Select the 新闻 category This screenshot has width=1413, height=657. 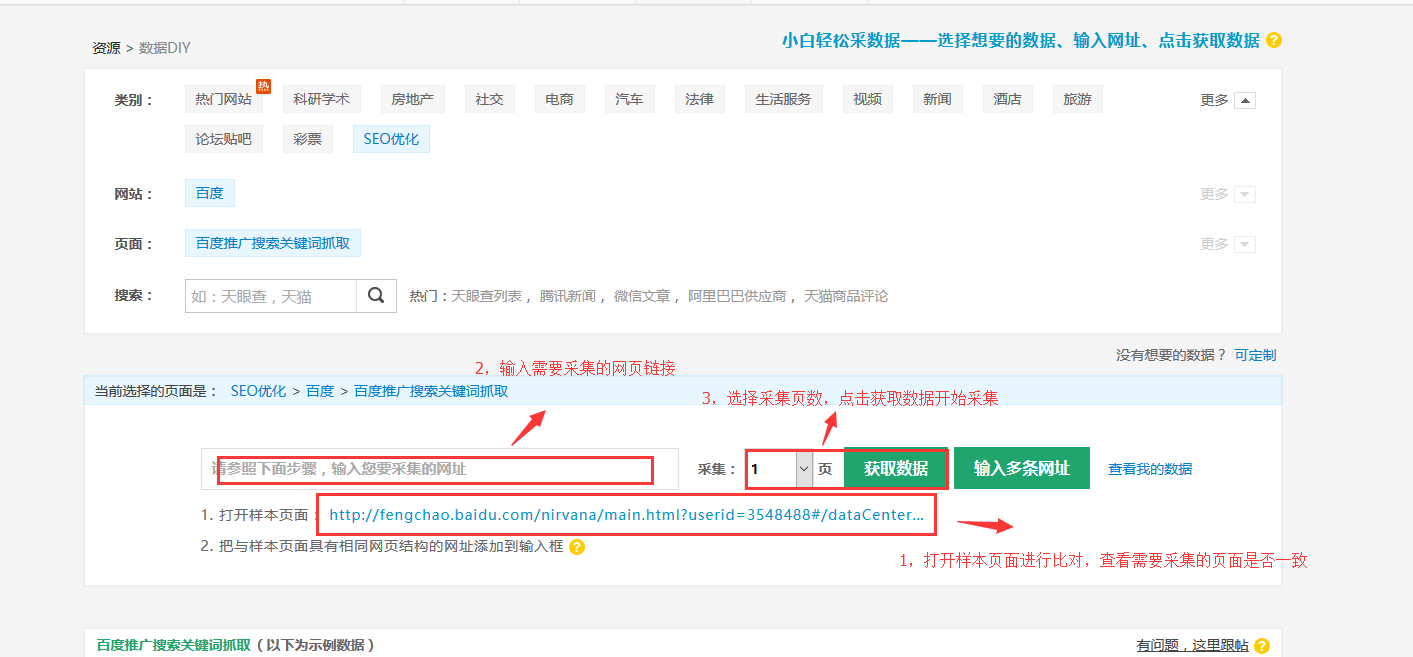[x=937, y=99]
